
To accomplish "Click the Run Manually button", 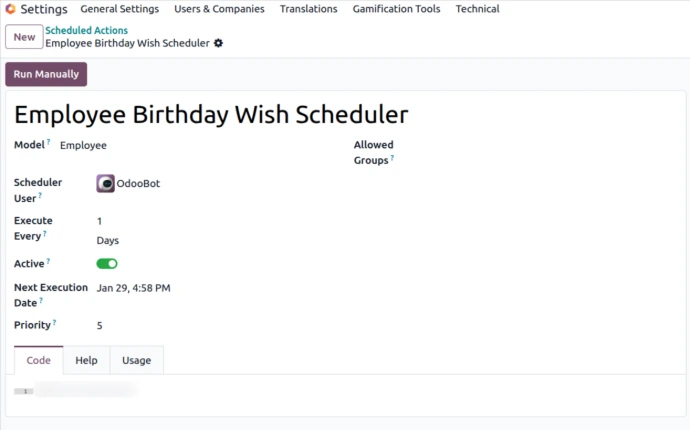I will (46, 75).
